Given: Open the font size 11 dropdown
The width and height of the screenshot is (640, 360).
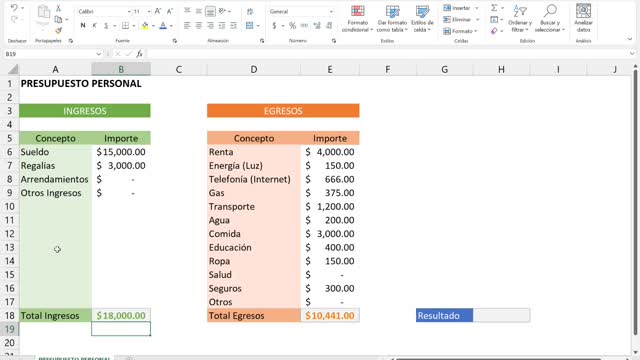Looking at the screenshot, I should click(x=149, y=11).
